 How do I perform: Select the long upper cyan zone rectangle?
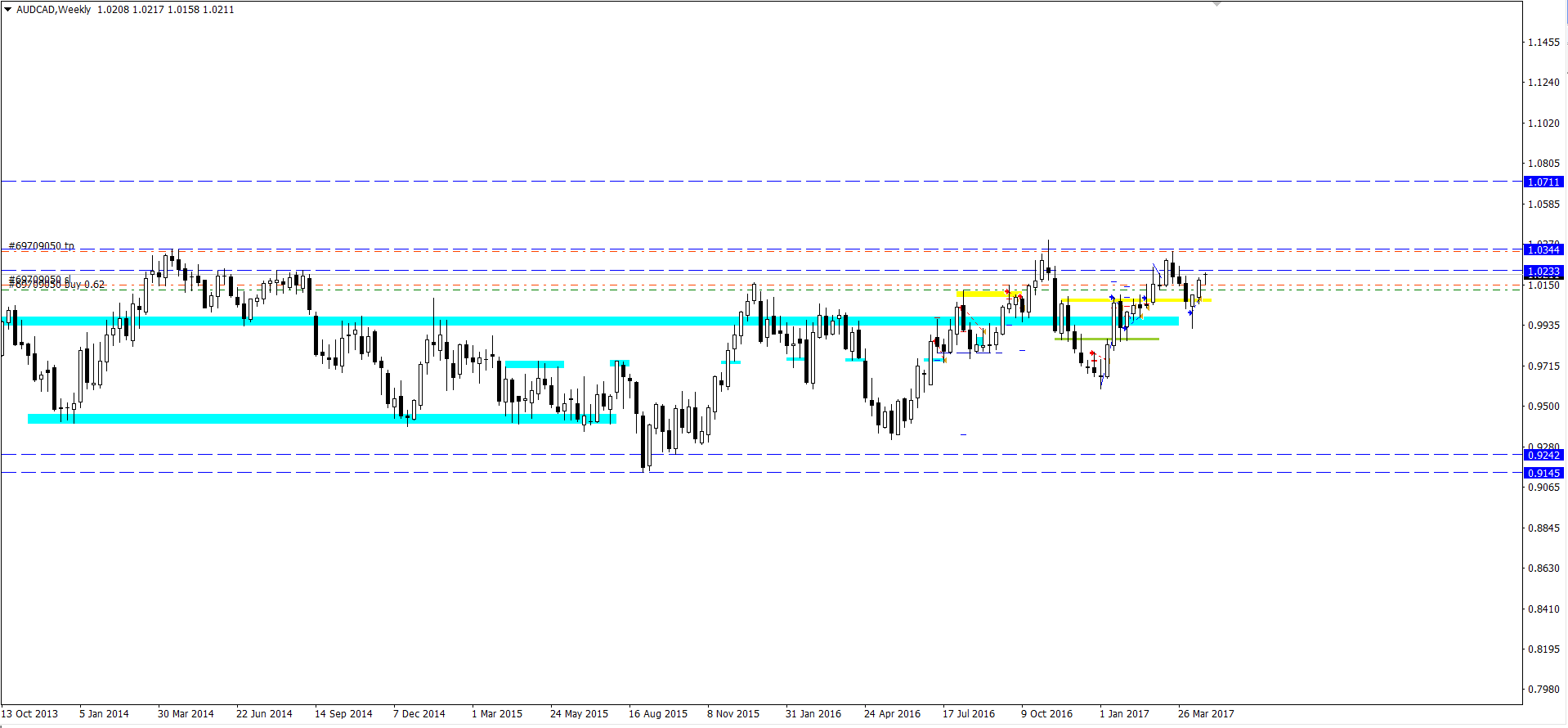click(589, 321)
